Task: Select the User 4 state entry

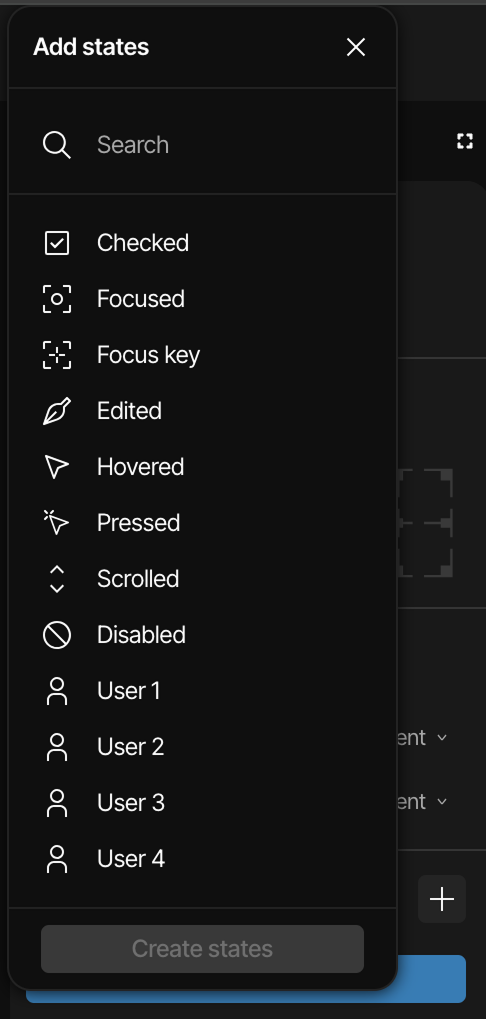Action: tap(202, 858)
